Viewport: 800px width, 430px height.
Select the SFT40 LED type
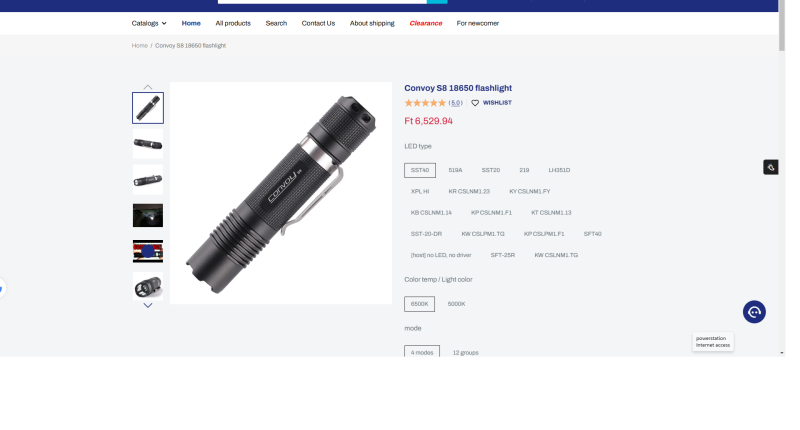click(592, 234)
